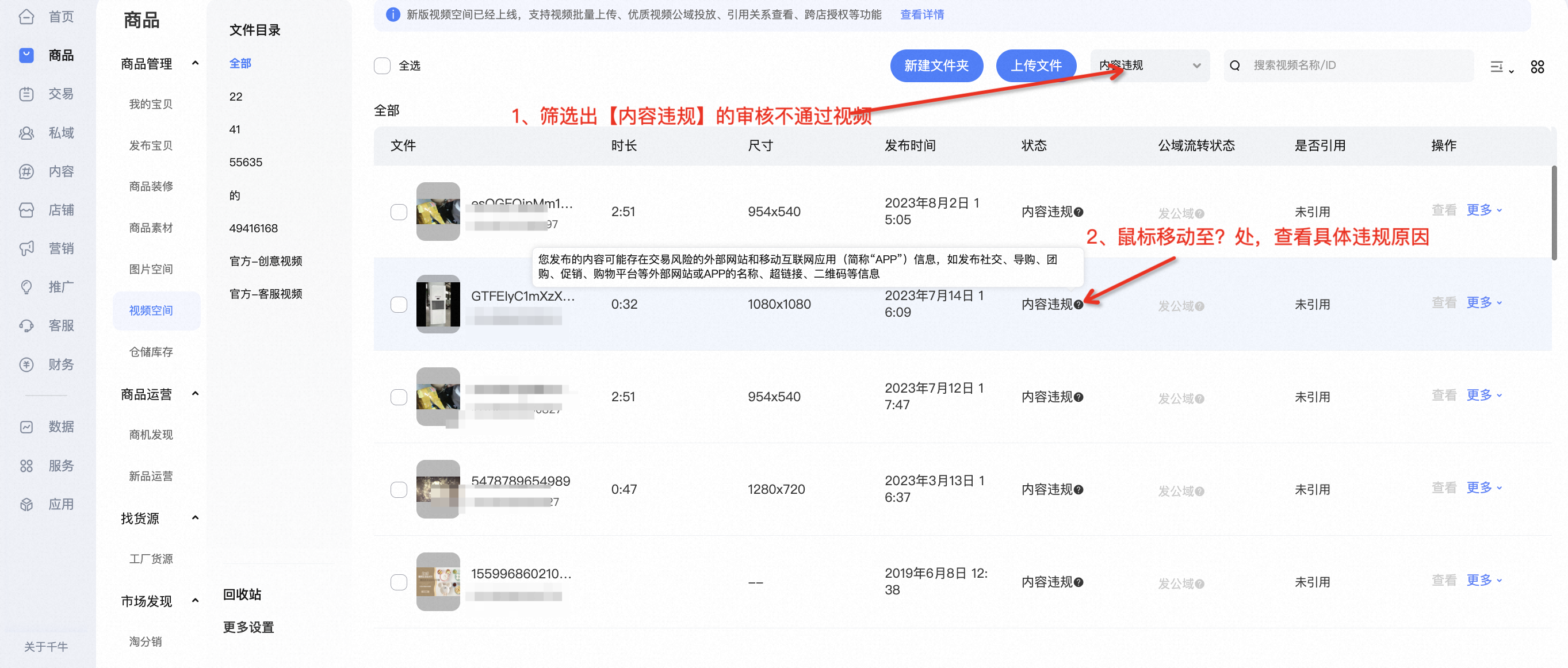
Task: Select the 服务 grid icon
Action: pos(26,466)
